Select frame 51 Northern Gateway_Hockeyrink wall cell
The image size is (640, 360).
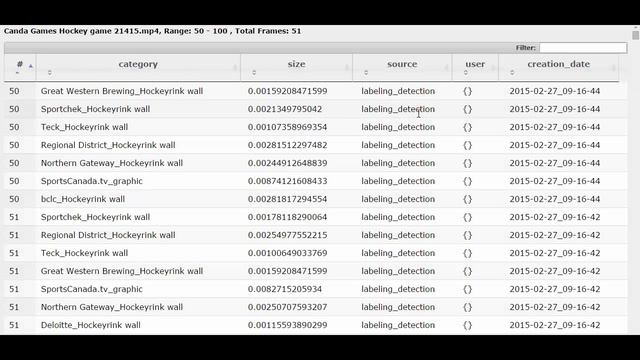click(x=111, y=307)
